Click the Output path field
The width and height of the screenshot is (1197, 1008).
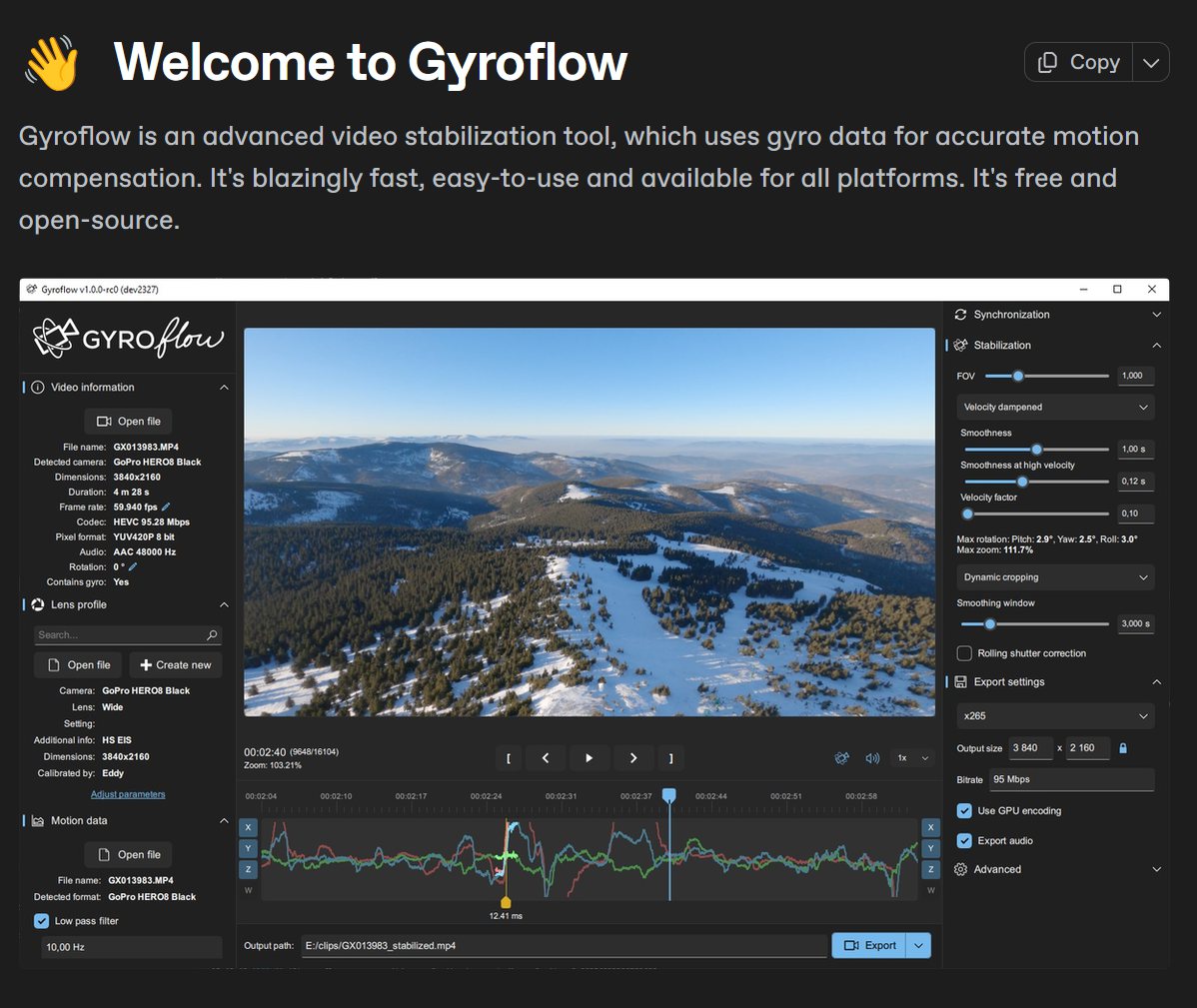[x=565, y=945]
